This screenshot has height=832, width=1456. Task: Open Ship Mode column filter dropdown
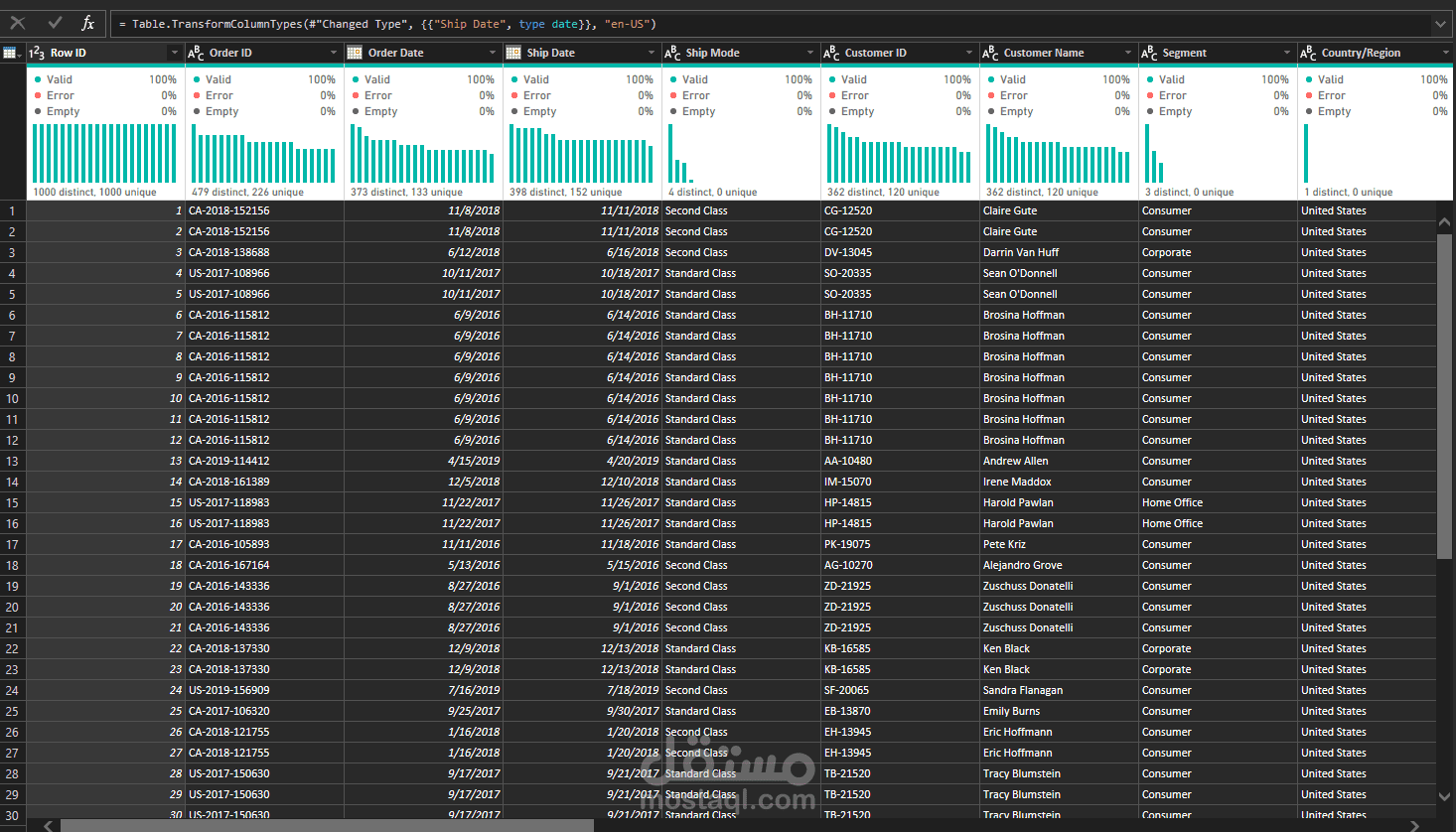810,53
